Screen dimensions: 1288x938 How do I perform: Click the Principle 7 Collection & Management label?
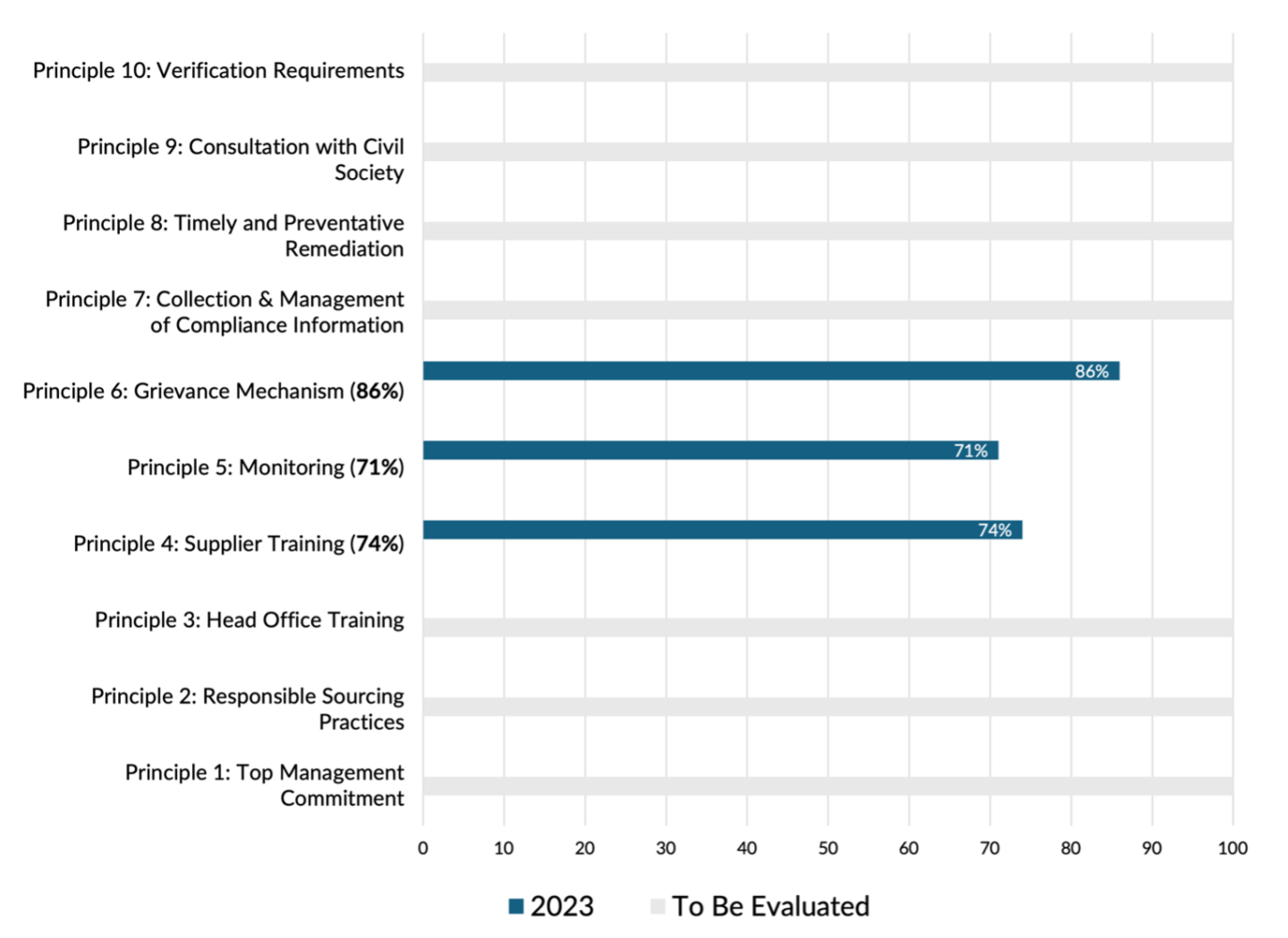pyautogui.click(x=225, y=312)
